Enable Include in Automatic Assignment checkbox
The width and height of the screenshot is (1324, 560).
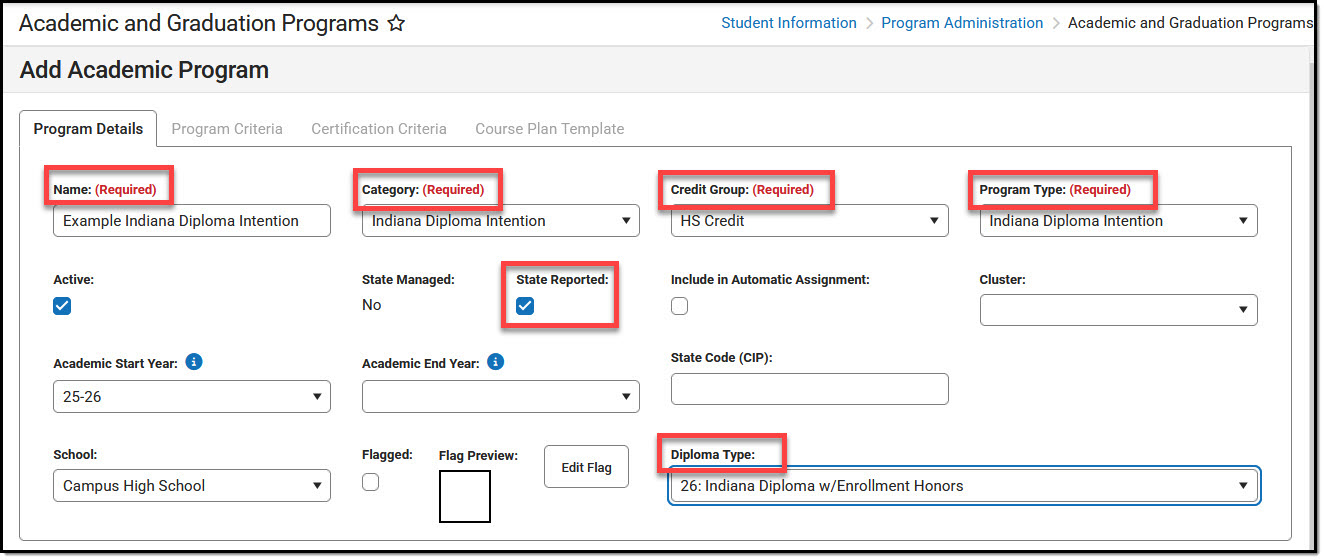(x=680, y=307)
